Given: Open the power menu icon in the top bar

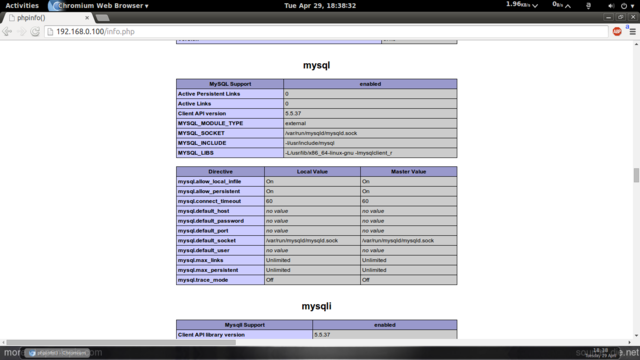Looking at the screenshot, I should pyautogui.click(x=624, y=6).
